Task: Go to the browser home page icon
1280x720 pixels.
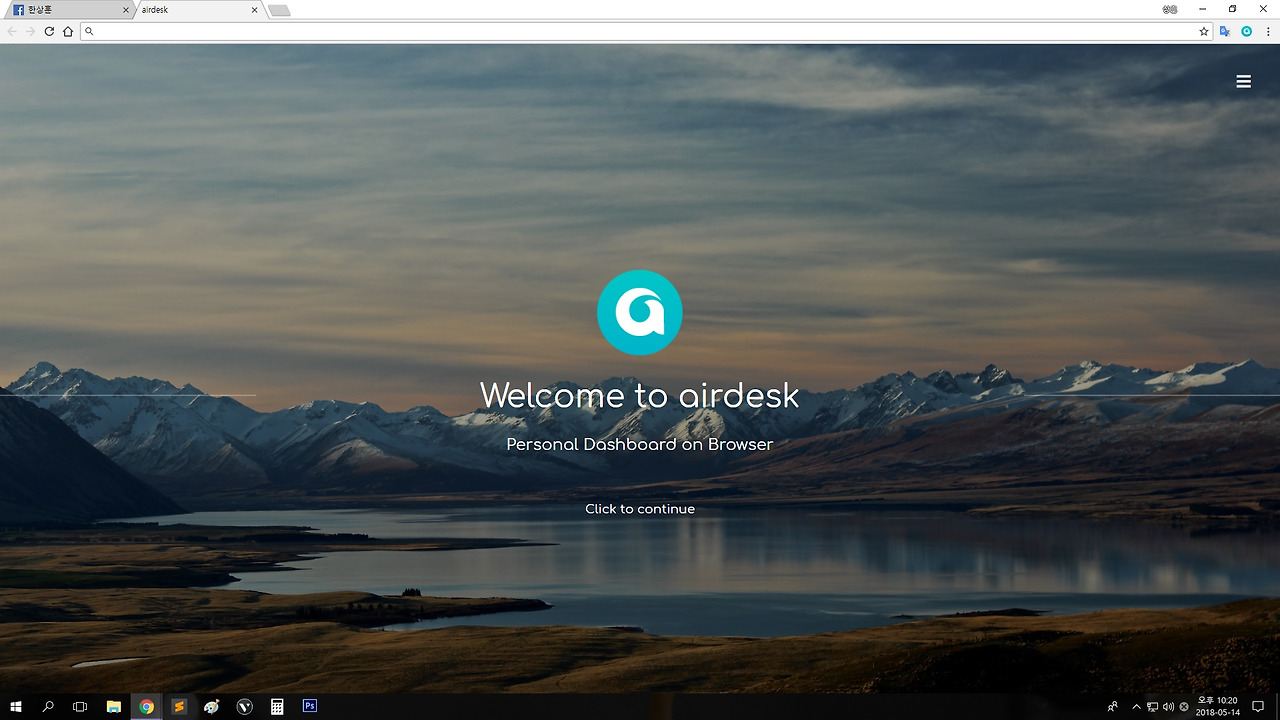Action: coord(68,31)
